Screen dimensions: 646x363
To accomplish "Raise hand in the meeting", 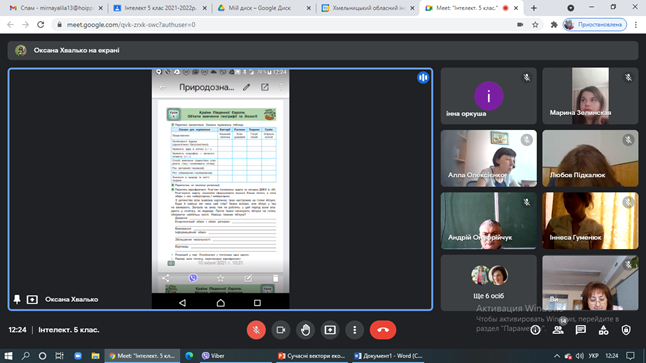I will tap(305, 330).
